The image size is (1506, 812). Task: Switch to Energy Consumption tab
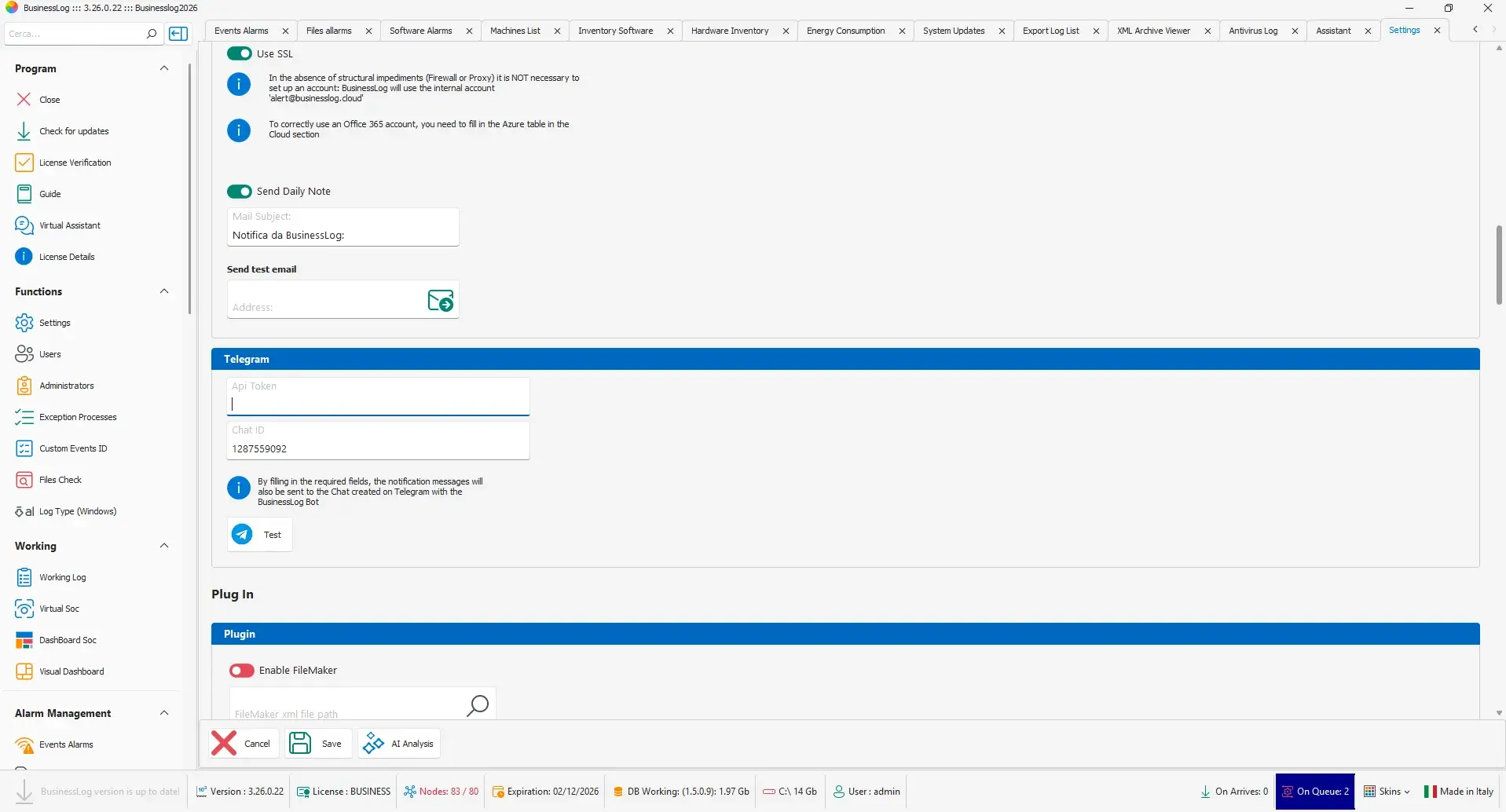[845, 31]
